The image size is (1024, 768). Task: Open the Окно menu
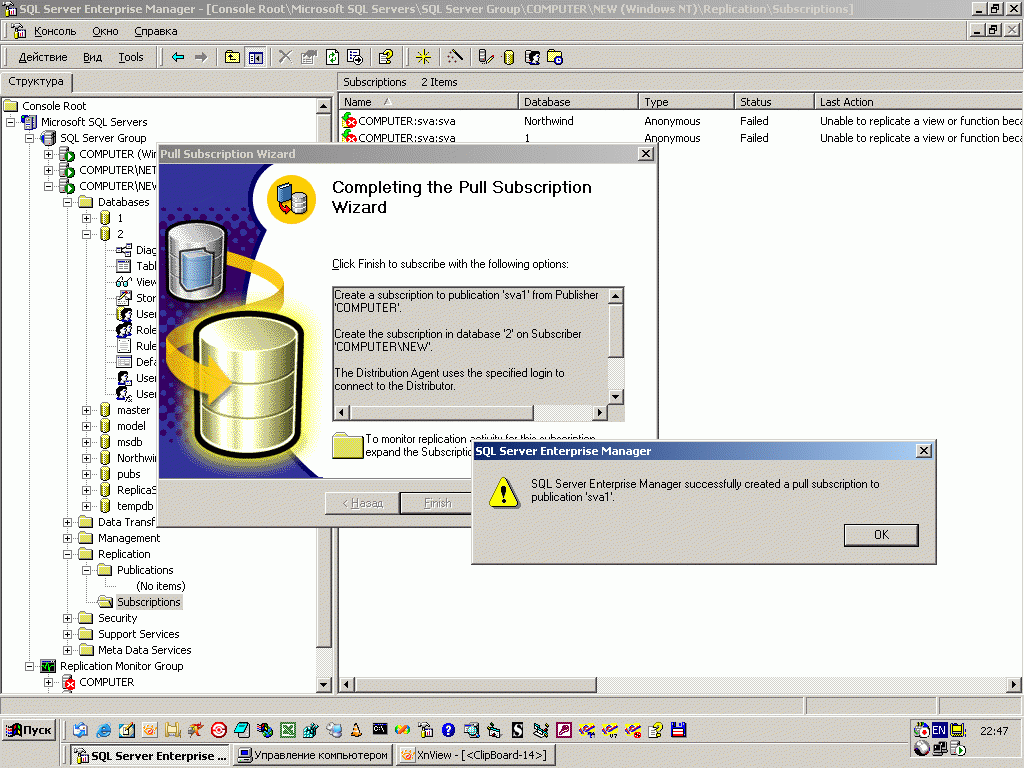pos(105,31)
